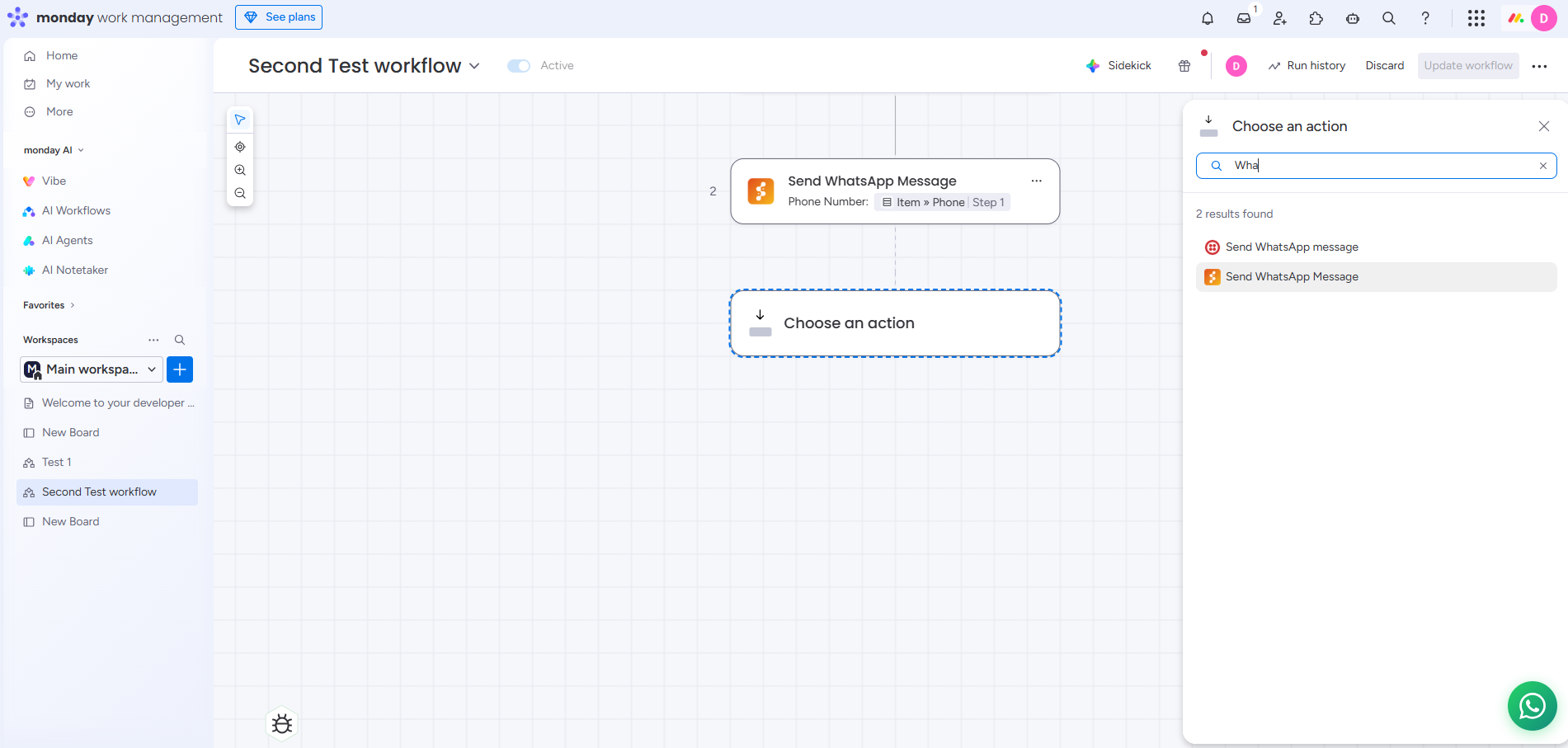Expand the Second Test workflow title dropdown

click(474, 66)
